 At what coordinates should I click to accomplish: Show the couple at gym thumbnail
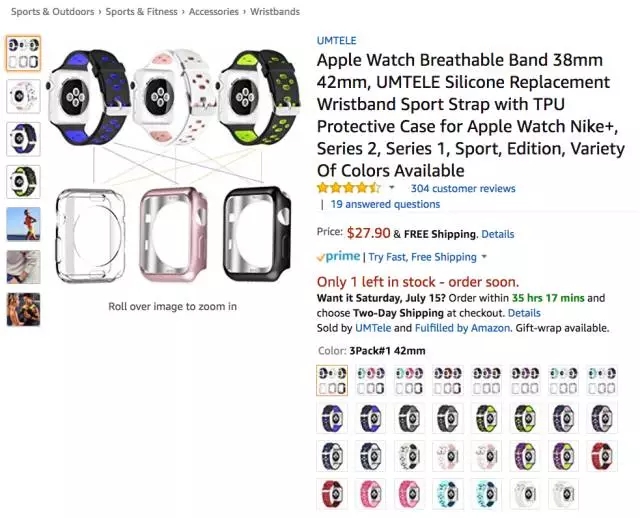(x=24, y=309)
